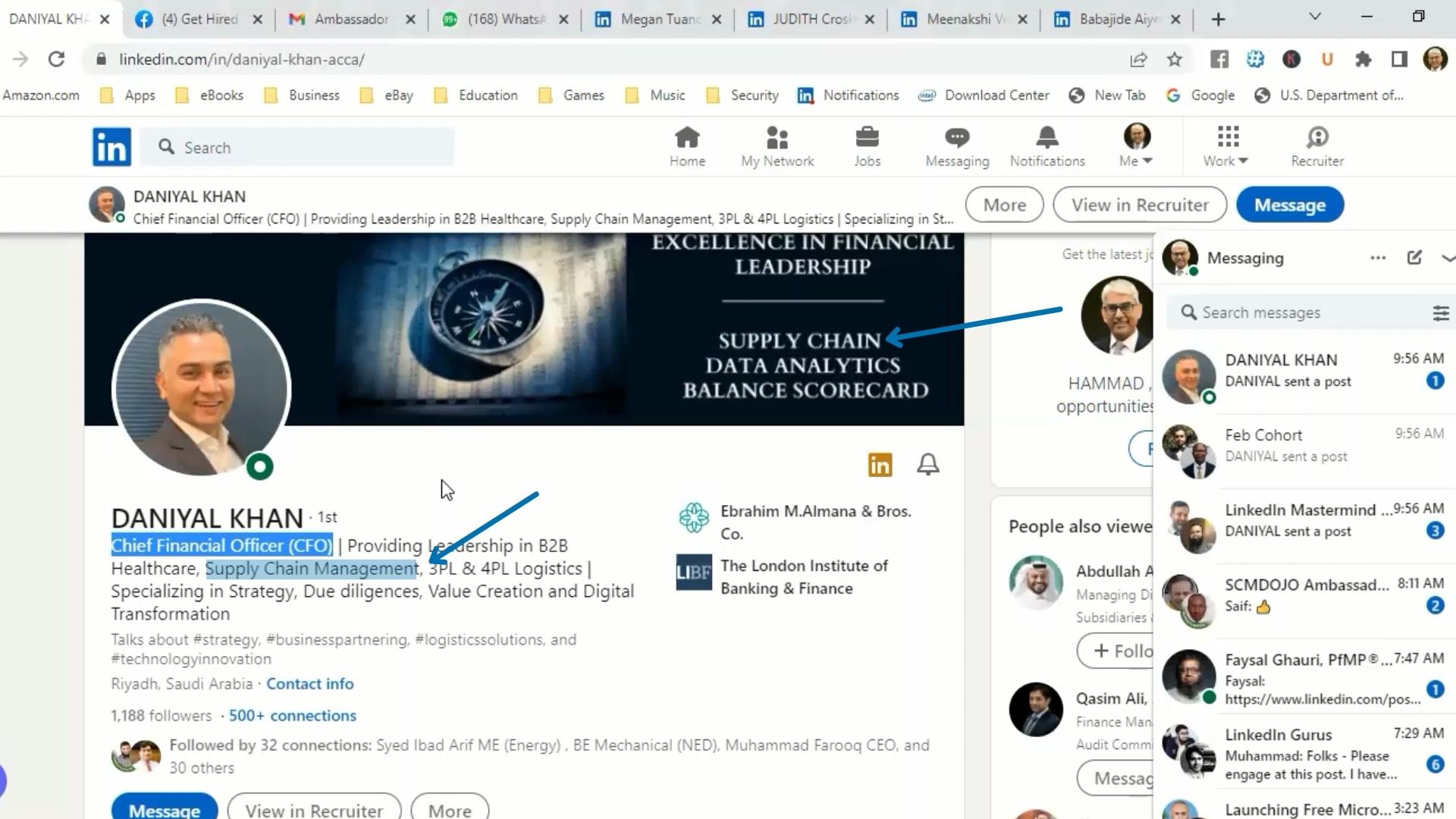Open the message filter sliders icon

pyautogui.click(x=1441, y=312)
